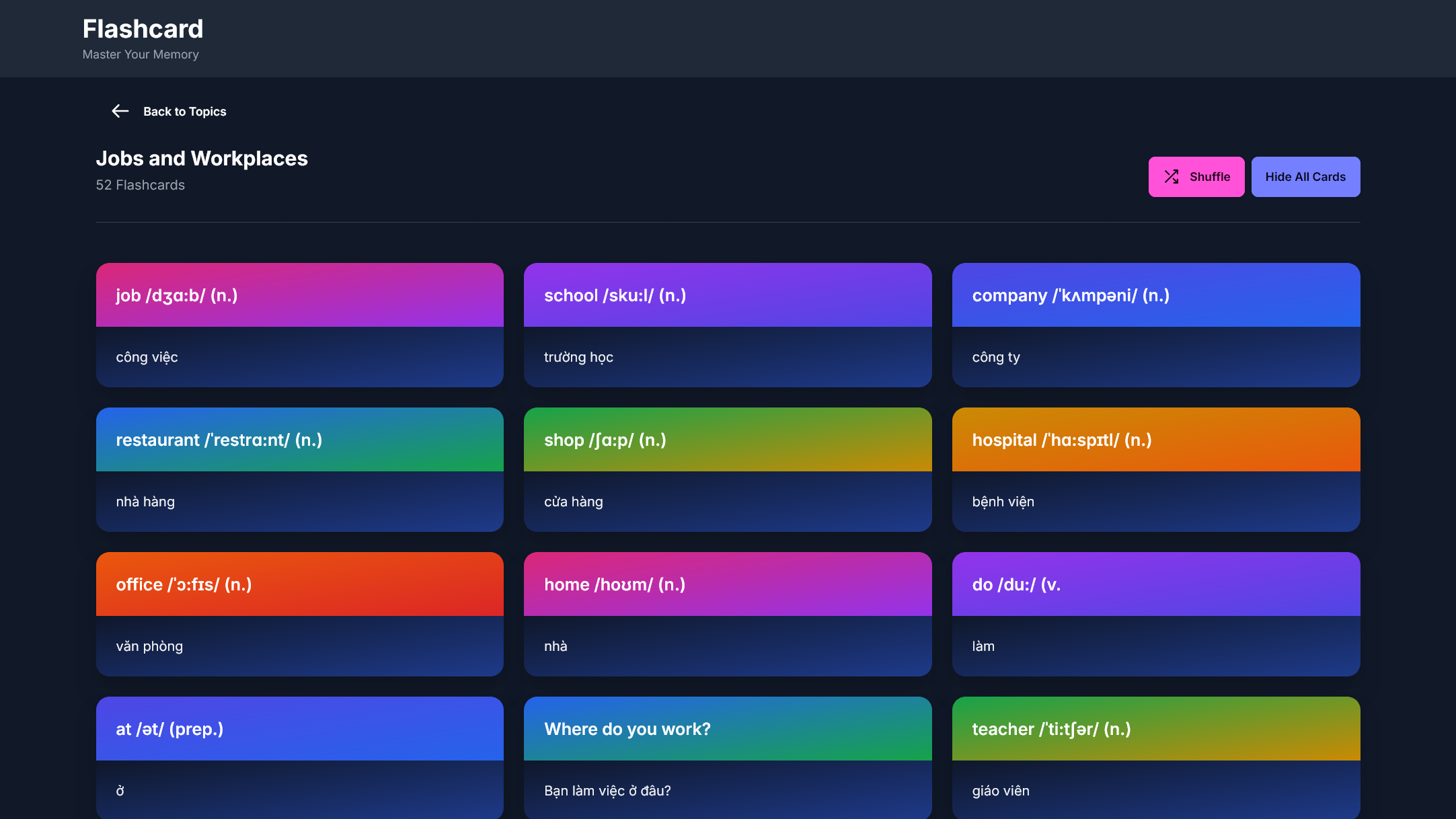This screenshot has height=819, width=1456.
Task: Click the home flashcard header
Action: click(x=727, y=584)
